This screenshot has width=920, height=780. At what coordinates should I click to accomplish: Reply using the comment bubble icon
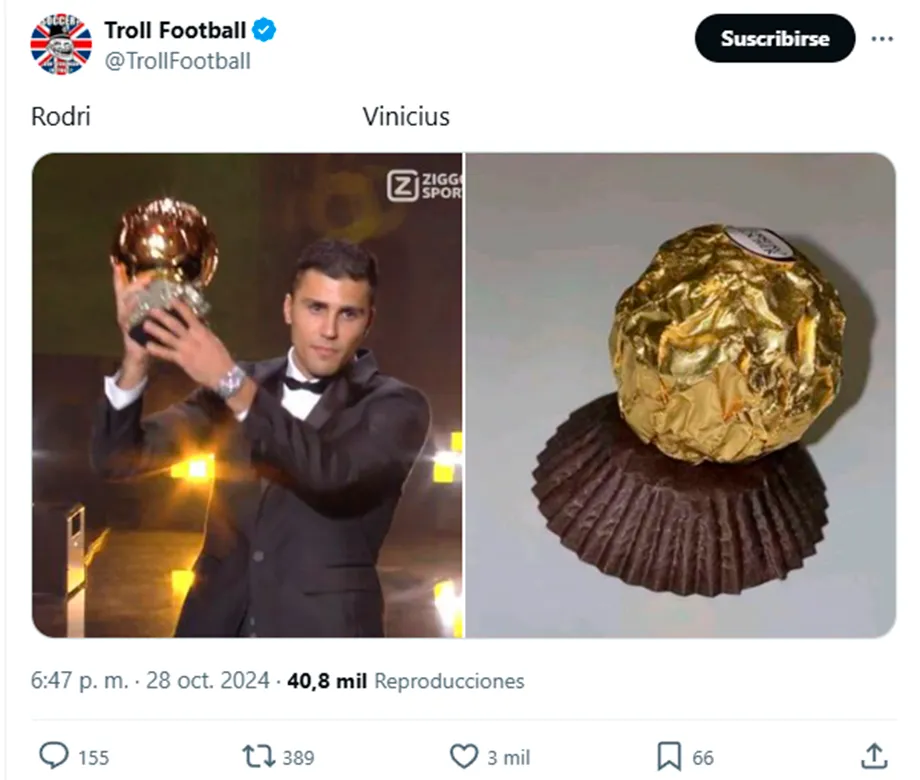pos(53,756)
